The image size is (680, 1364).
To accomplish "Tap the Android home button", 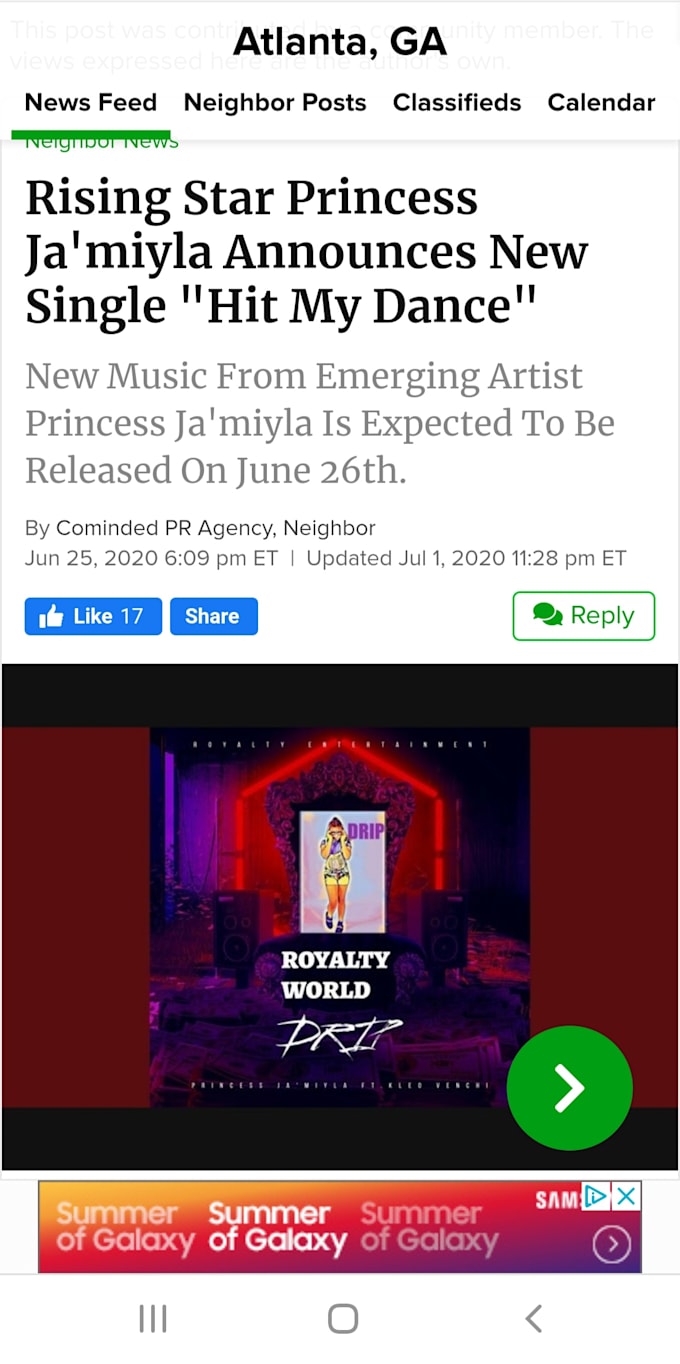I will pos(342,1319).
